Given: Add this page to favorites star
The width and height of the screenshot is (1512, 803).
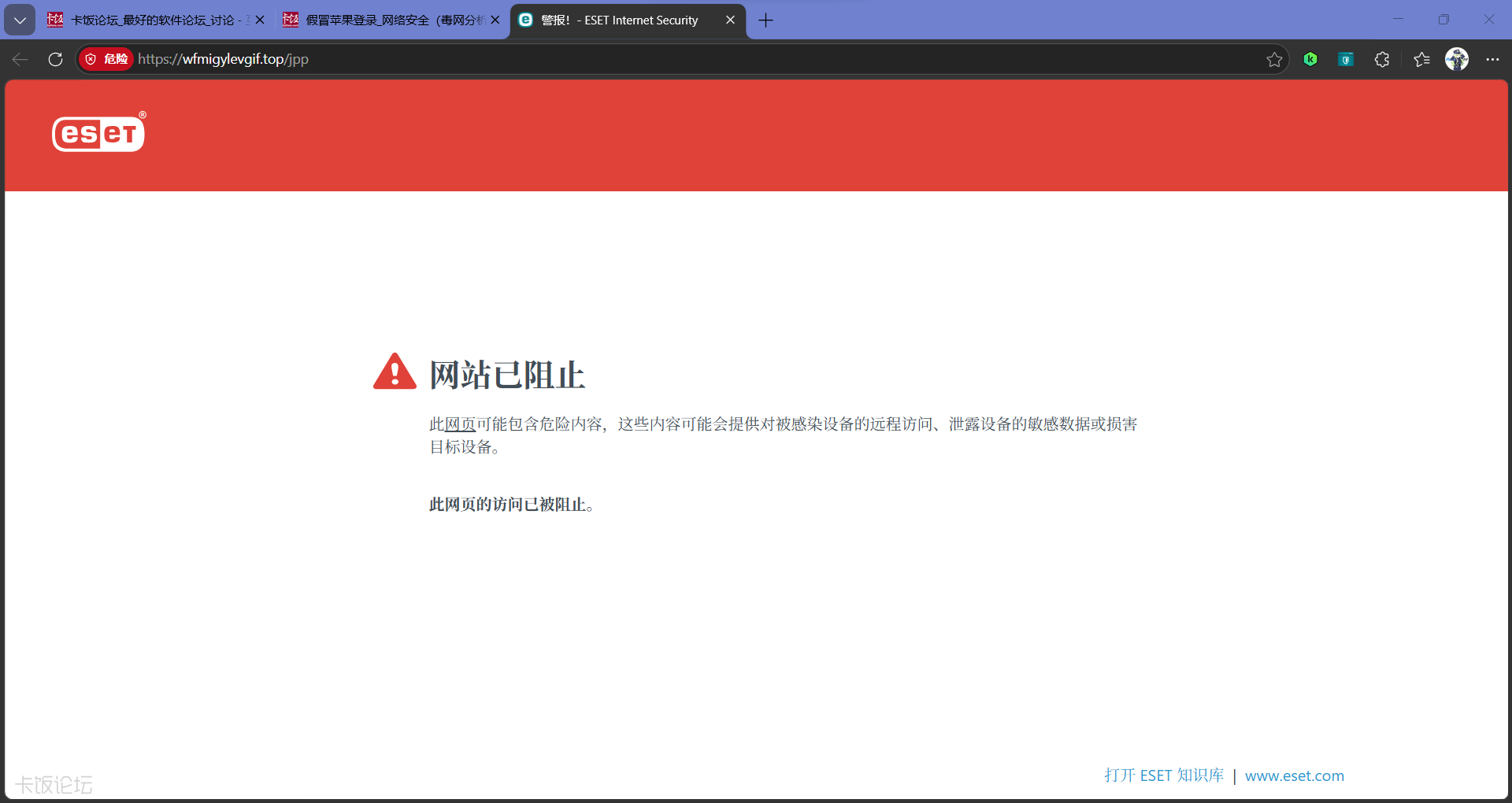Looking at the screenshot, I should [x=1274, y=59].
